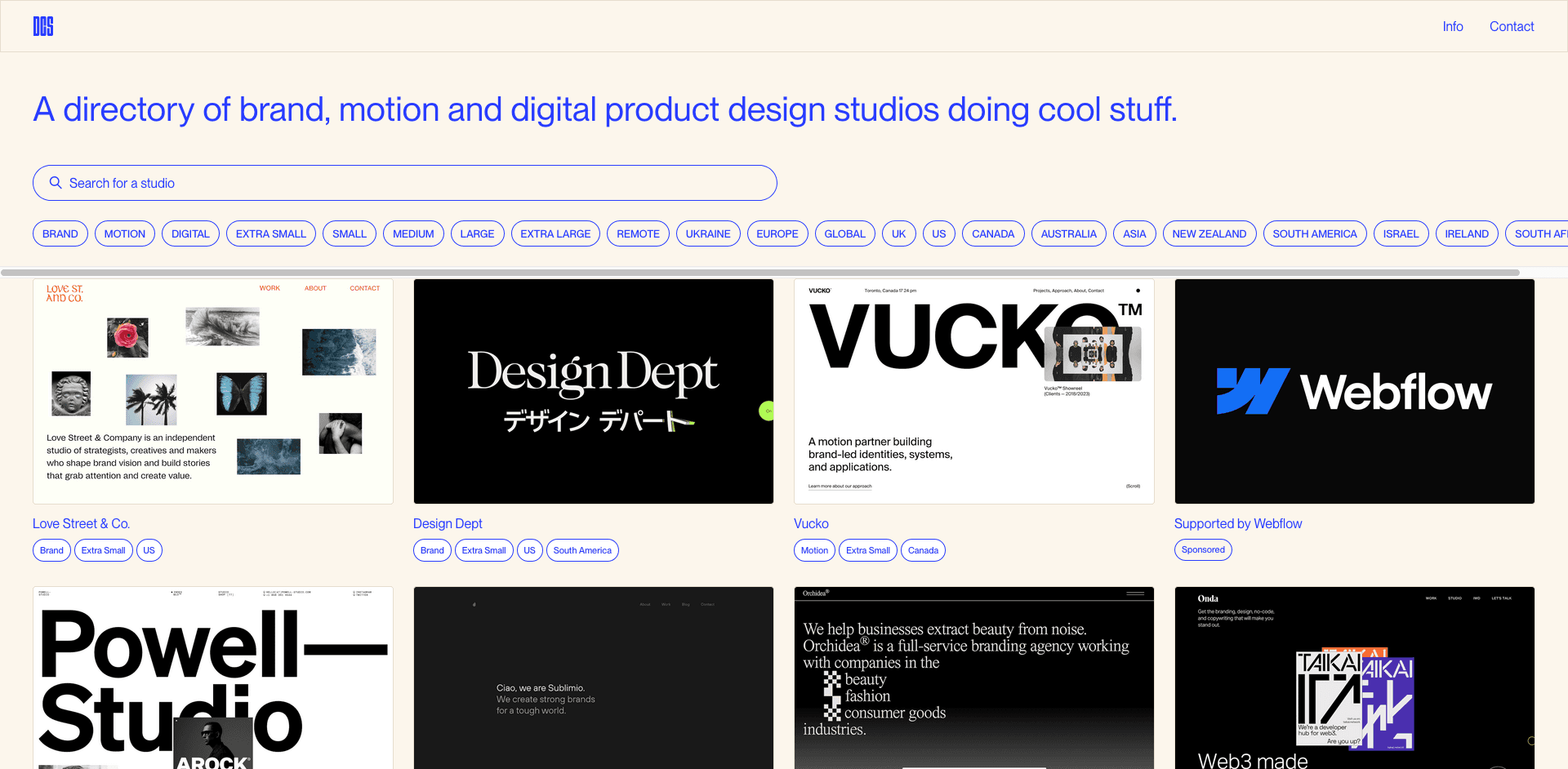Open the Supported by Webflow link

(1238, 523)
